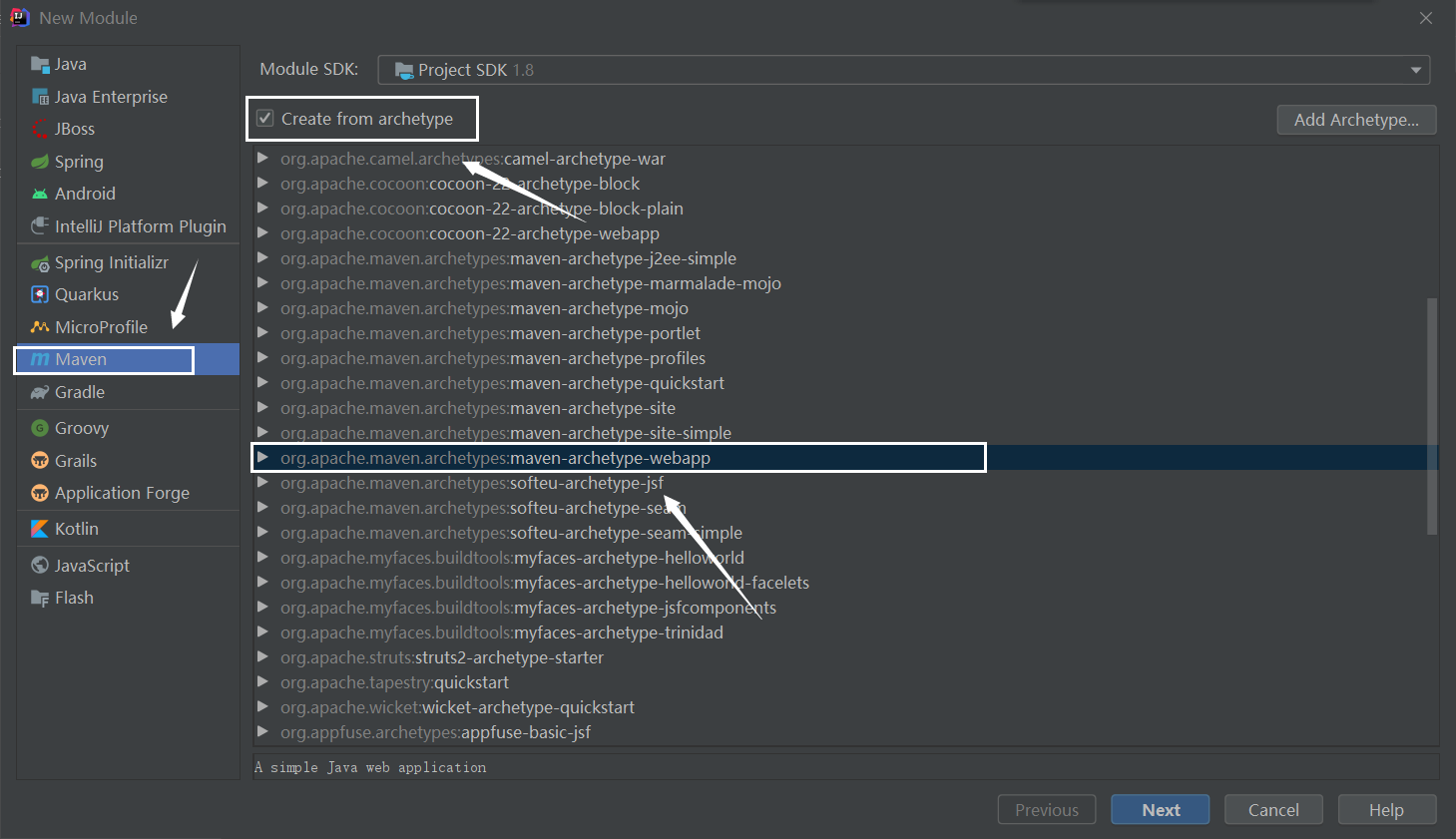This screenshot has height=839, width=1456.
Task: Expand struts2-archetype-starter node
Action: [262, 657]
